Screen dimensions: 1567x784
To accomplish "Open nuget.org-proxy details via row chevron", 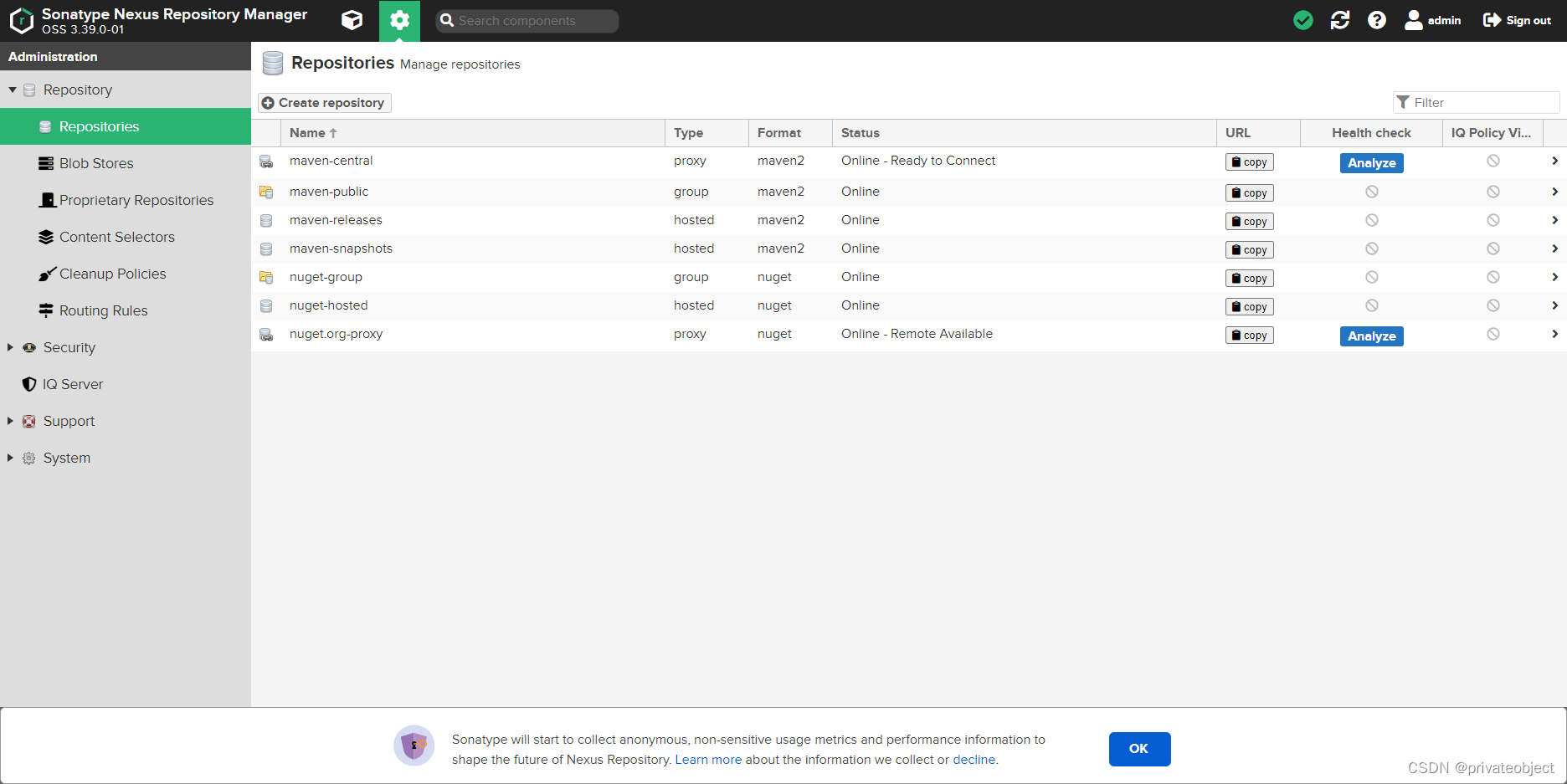I will pos(1554,334).
